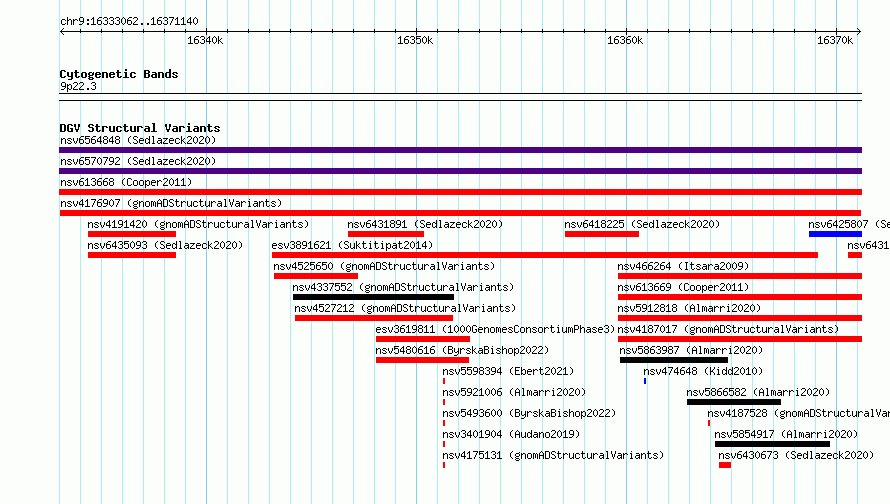The height and width of the screenshot is (504, 890).
Task: Click the red nsv5480616 variant bar
Action: point(422,360)
